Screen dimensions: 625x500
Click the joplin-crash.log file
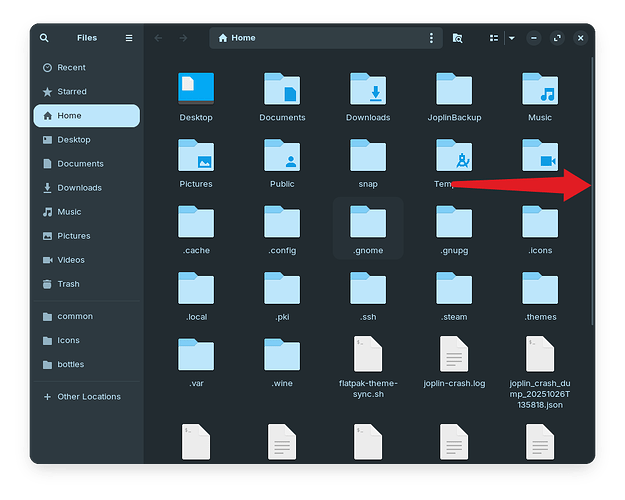454,355
